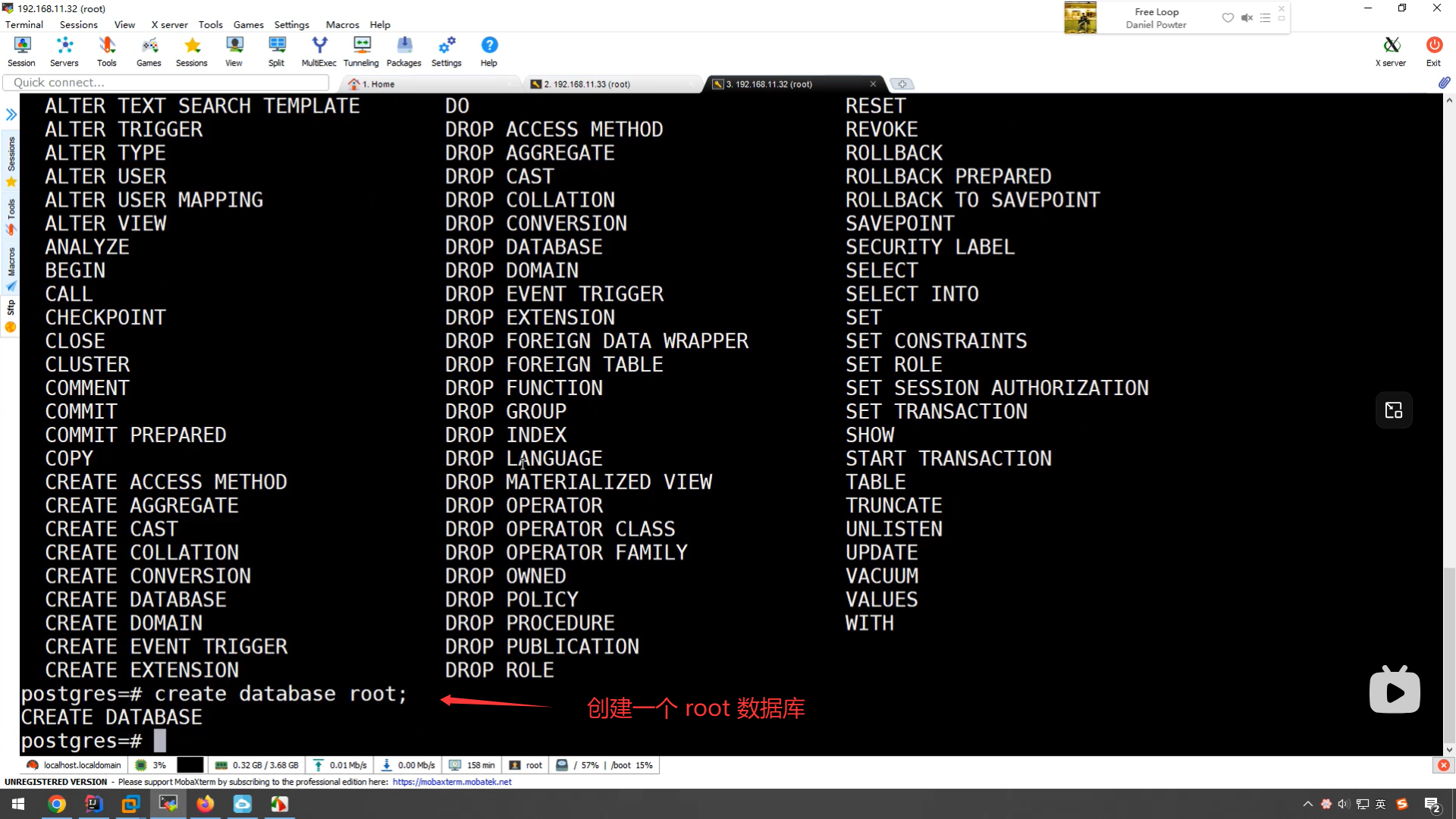Switch to the 192.168.11.33 (root) tab
Viewport: 1456px width, 819px height.
(586, 84)
